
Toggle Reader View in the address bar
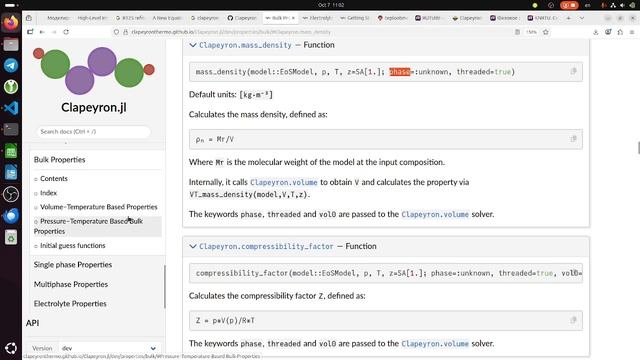[x=517, y=32]
